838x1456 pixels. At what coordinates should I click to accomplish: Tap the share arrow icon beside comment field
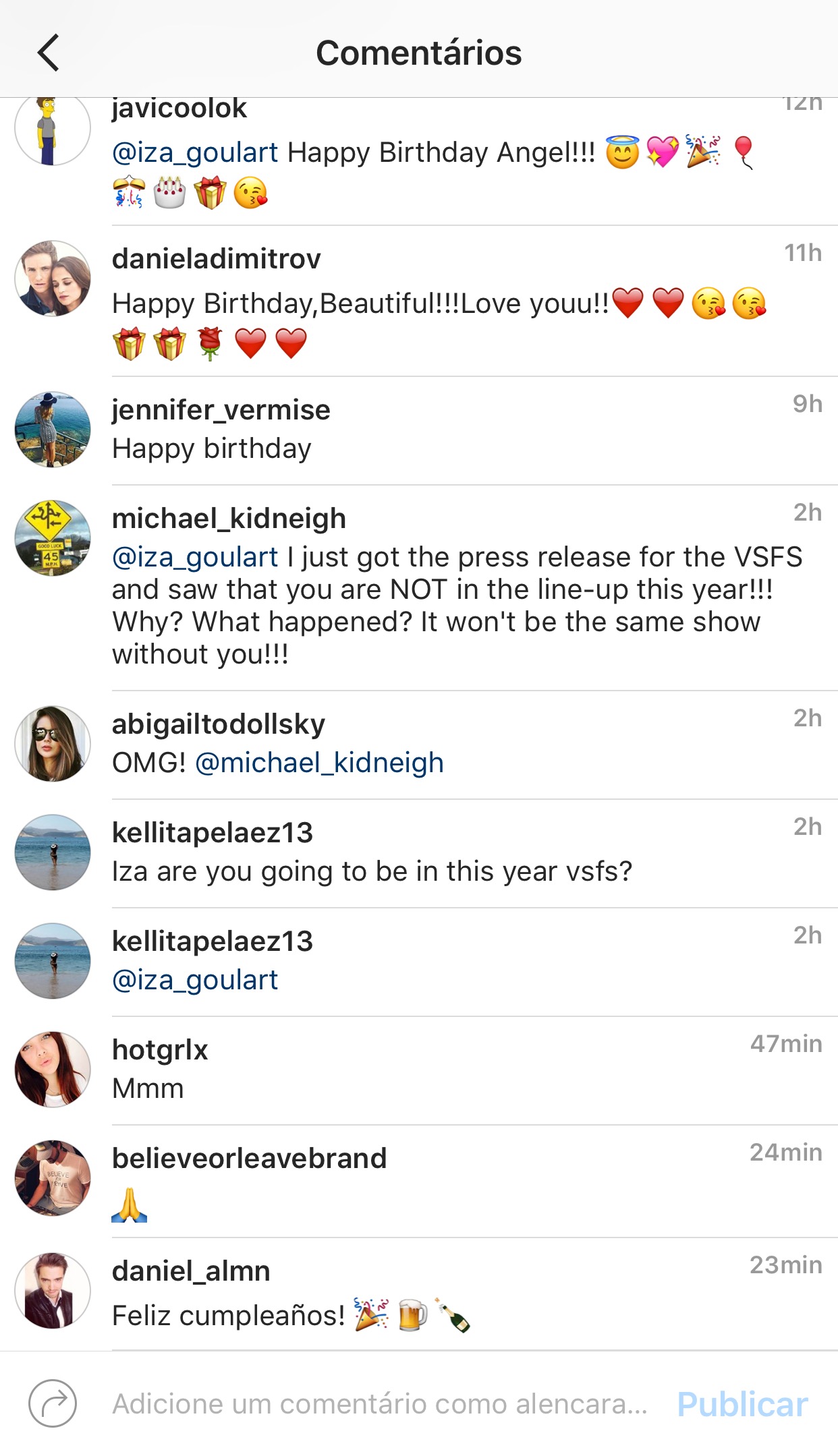[x=53, y=1403]
